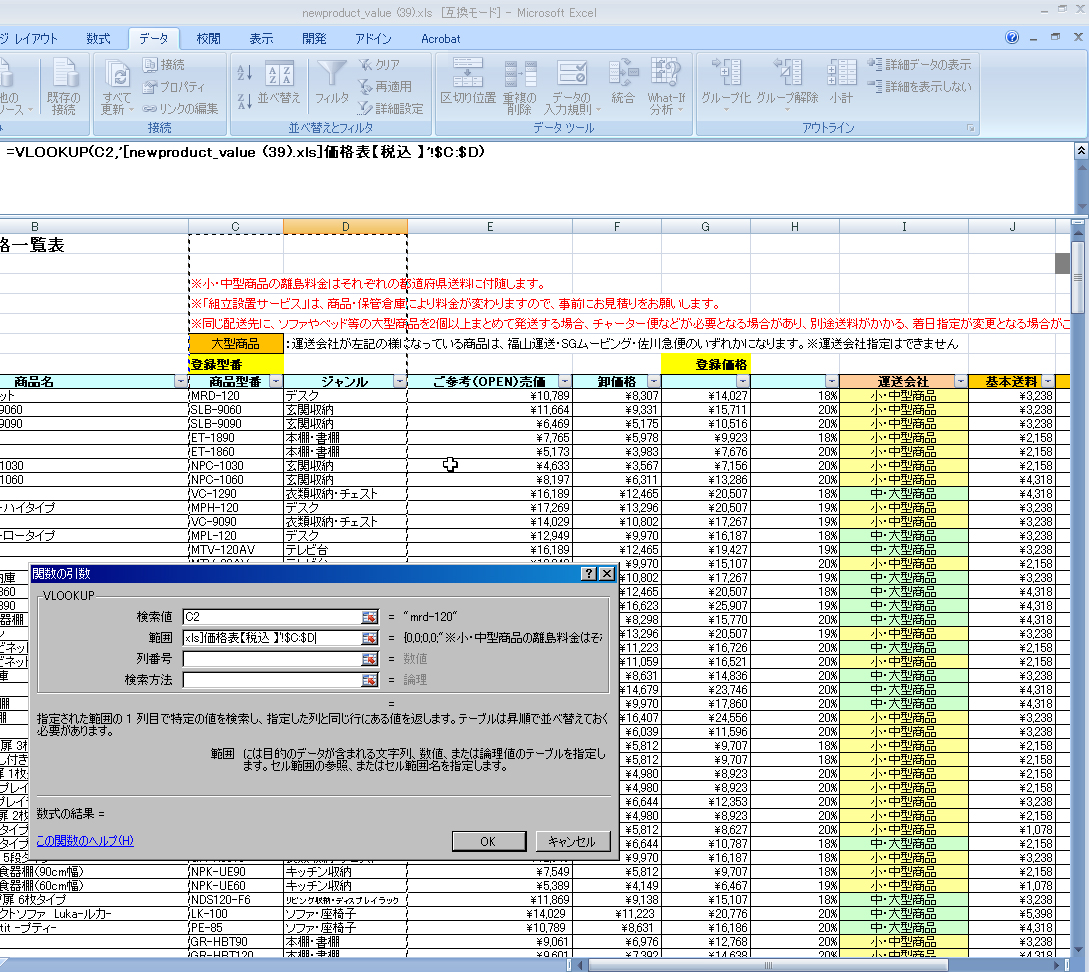Screen dimensions: 1089x972
Task: Click the 範囲 input field
Action: [272, 637]
